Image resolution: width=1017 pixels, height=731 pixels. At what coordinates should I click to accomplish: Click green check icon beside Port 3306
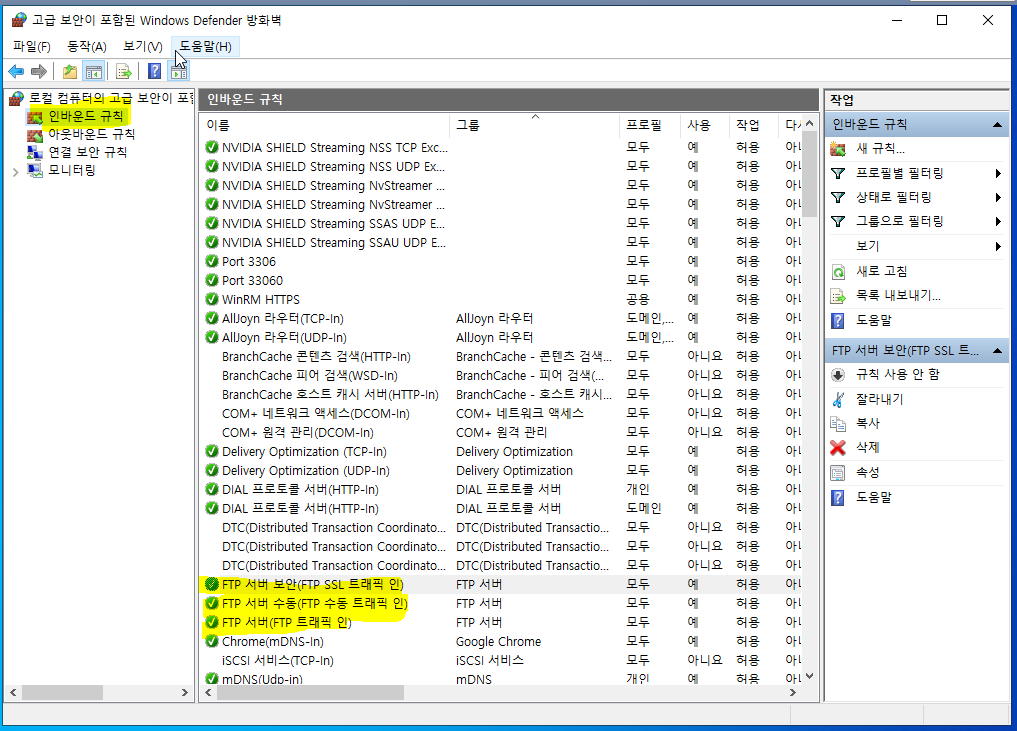[211, 261]
